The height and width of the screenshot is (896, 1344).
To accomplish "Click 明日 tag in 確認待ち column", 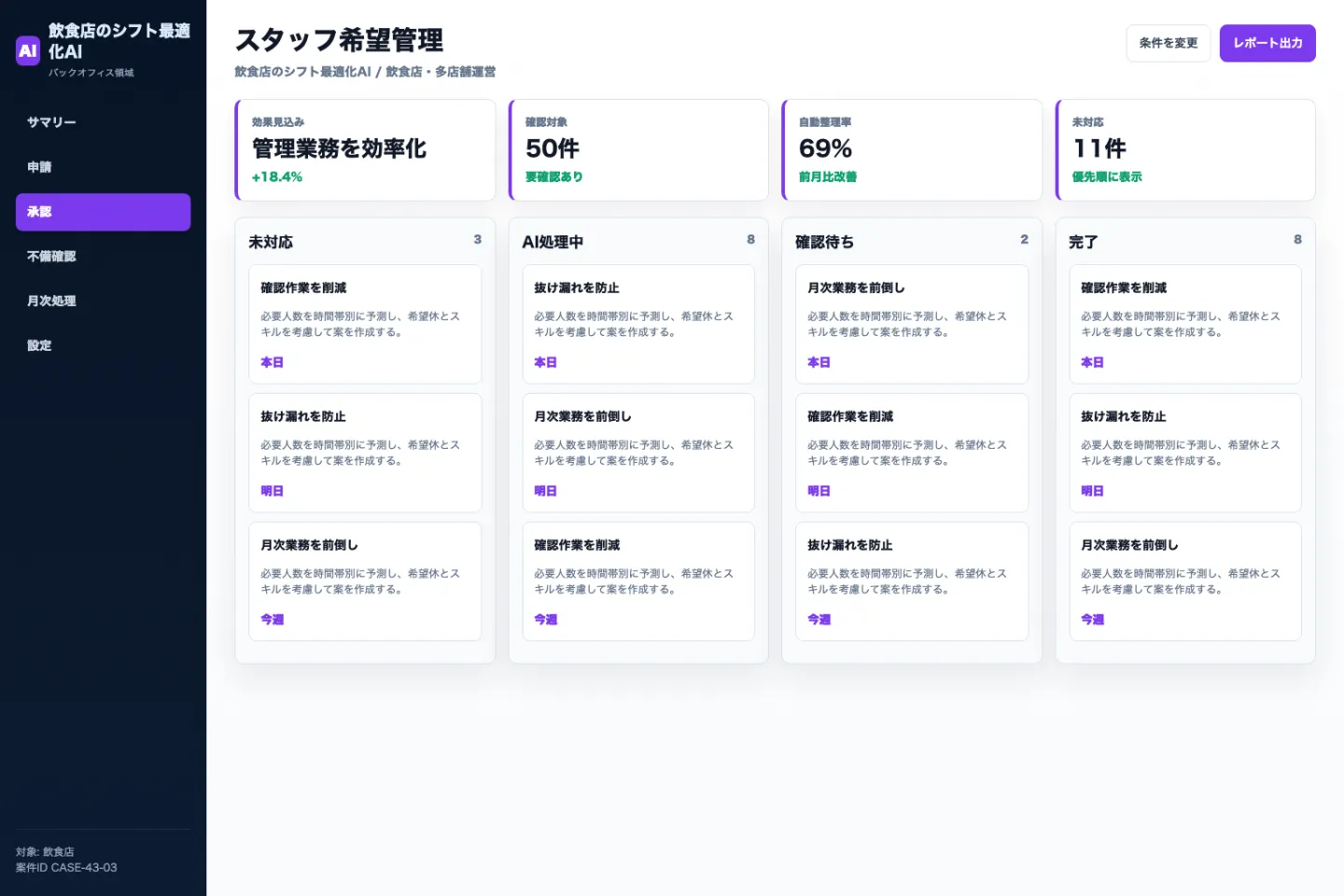I will [819, 490].
